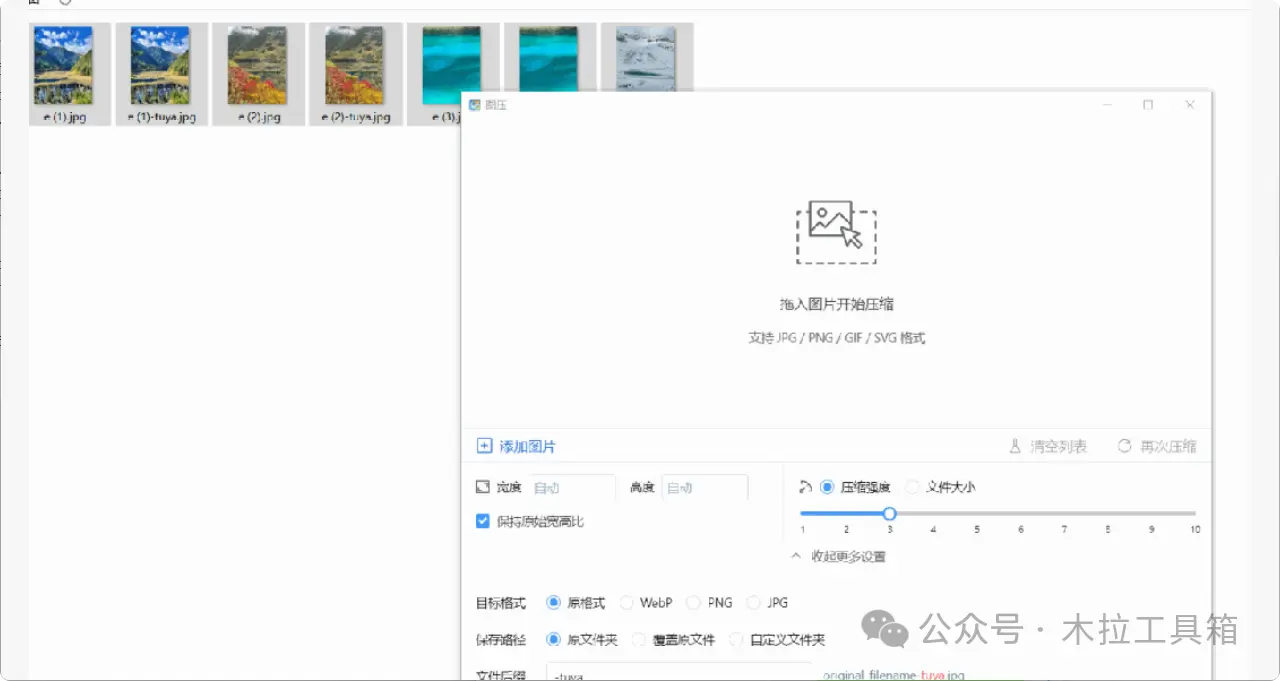Screen dimensions: 1280x681
Task: Click the aspect-ratio icon beside the width field
Action: 482,486
